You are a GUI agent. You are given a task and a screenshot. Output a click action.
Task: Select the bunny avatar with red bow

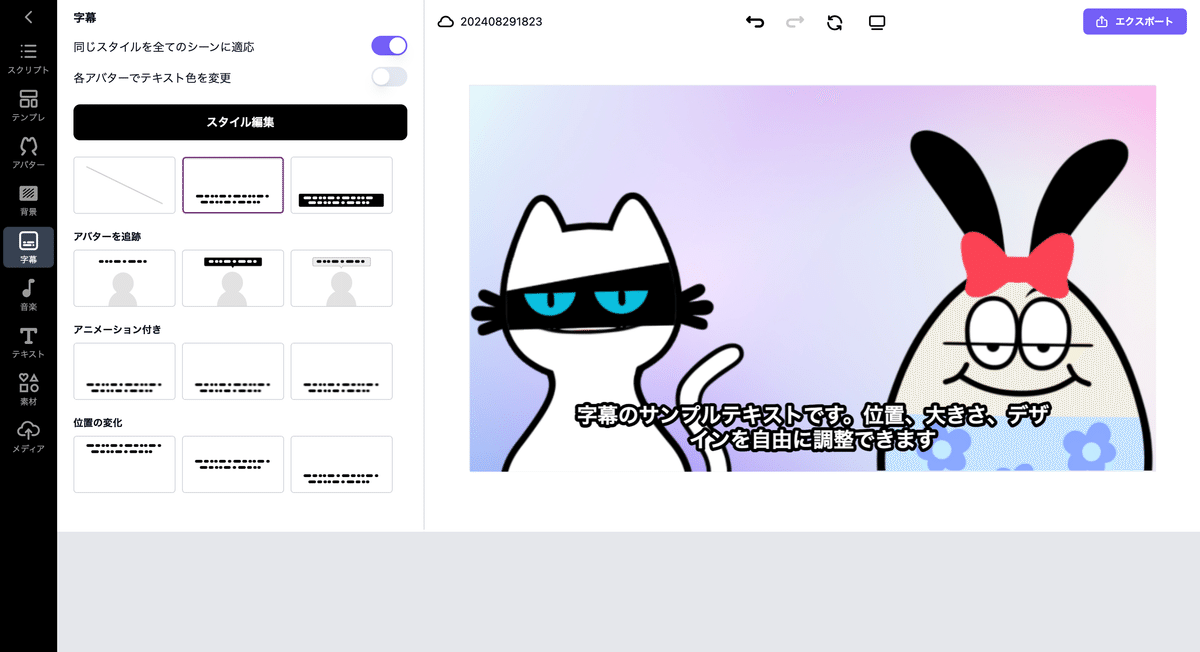click(x=1015, y=300)
